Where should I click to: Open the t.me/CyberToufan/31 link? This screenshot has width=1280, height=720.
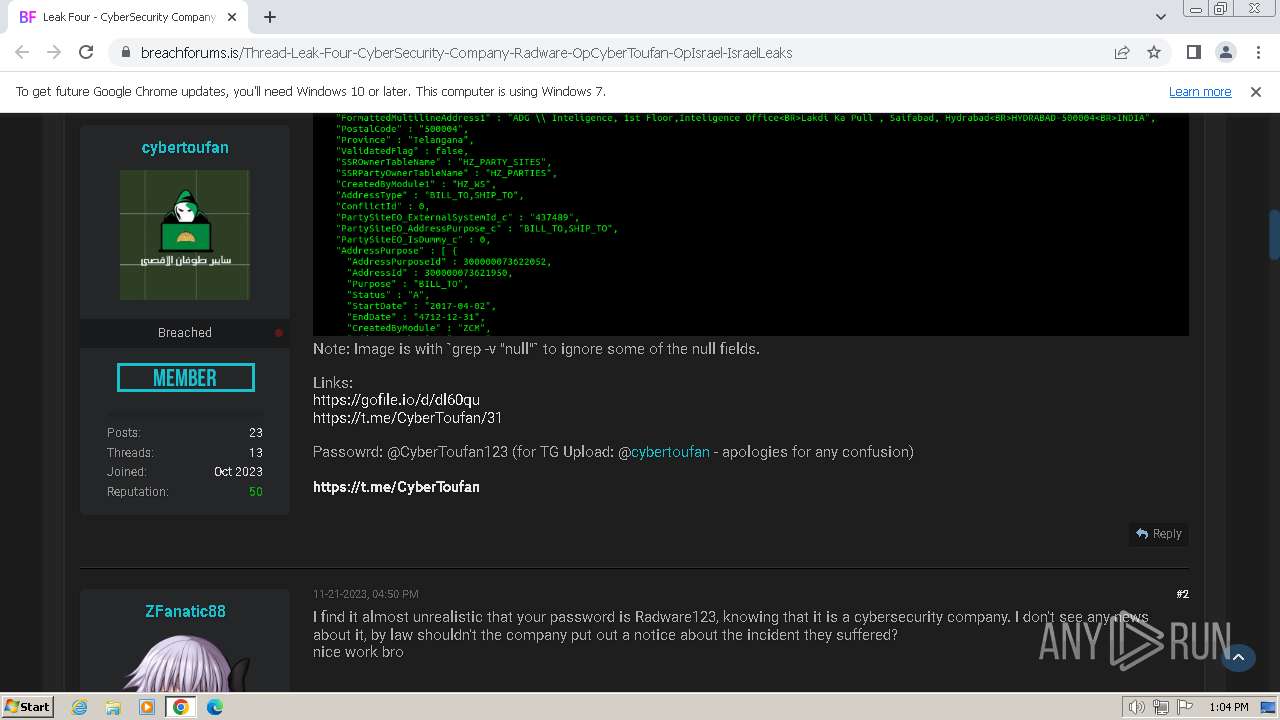(x=408, y=418)
